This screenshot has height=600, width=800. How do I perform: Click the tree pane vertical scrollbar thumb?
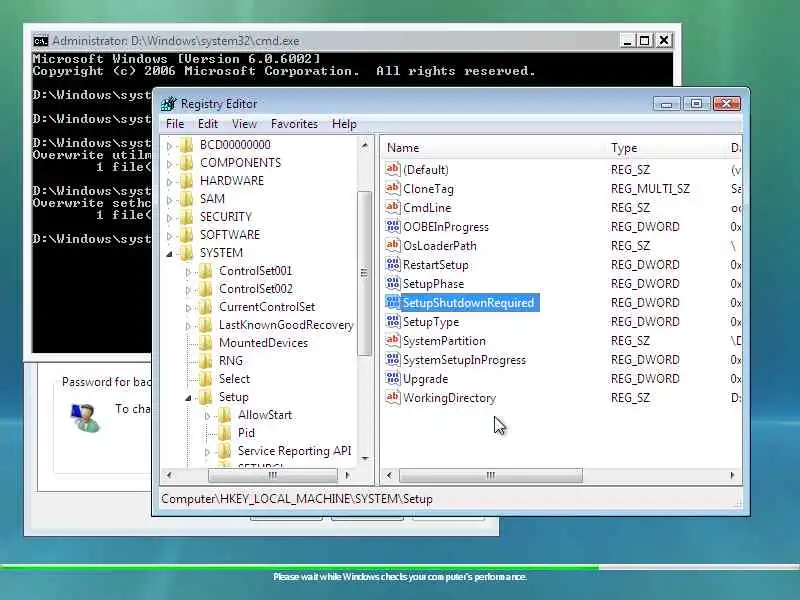click(x=364, y=273)
